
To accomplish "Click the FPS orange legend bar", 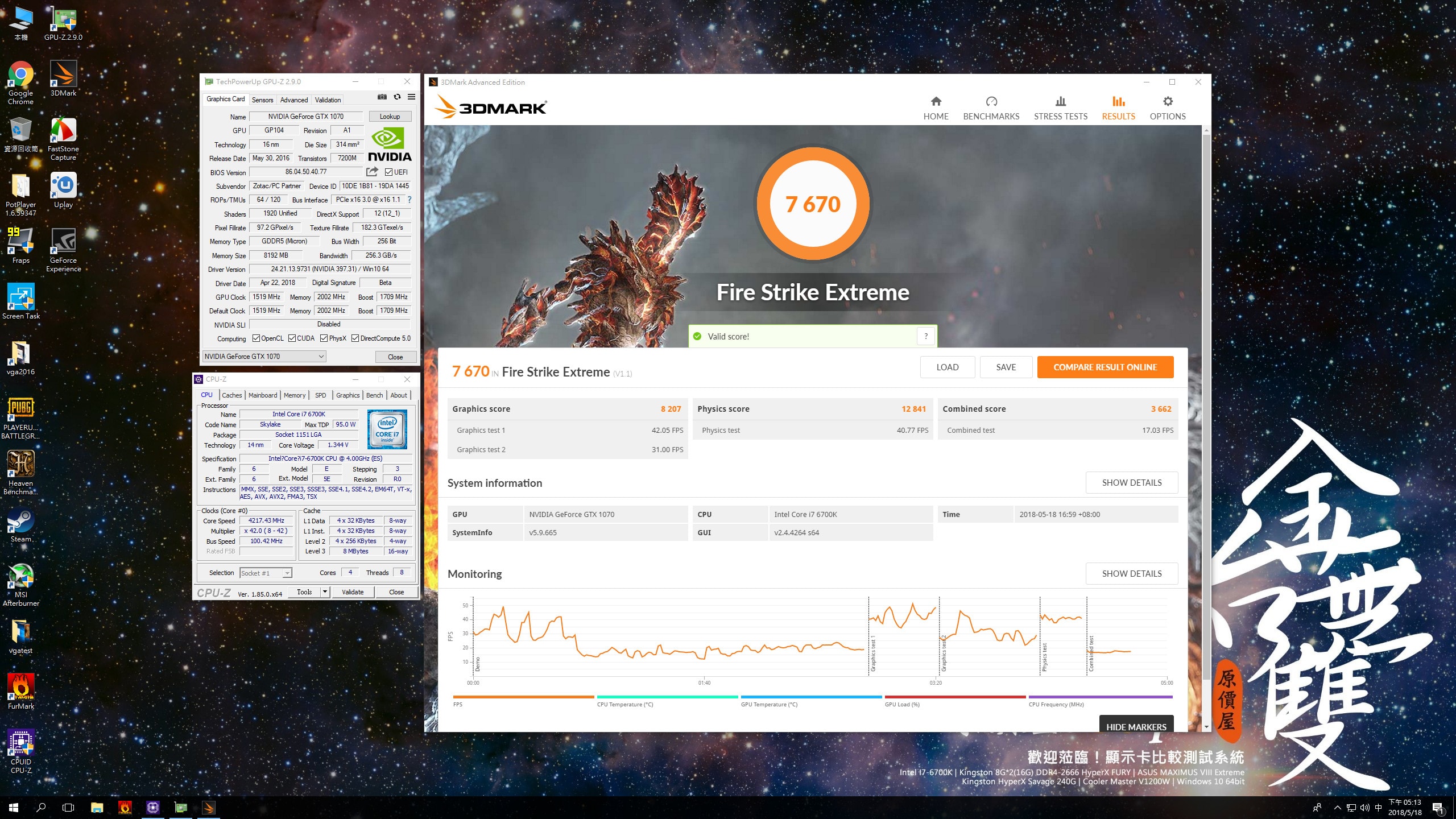I will (523, 697).
